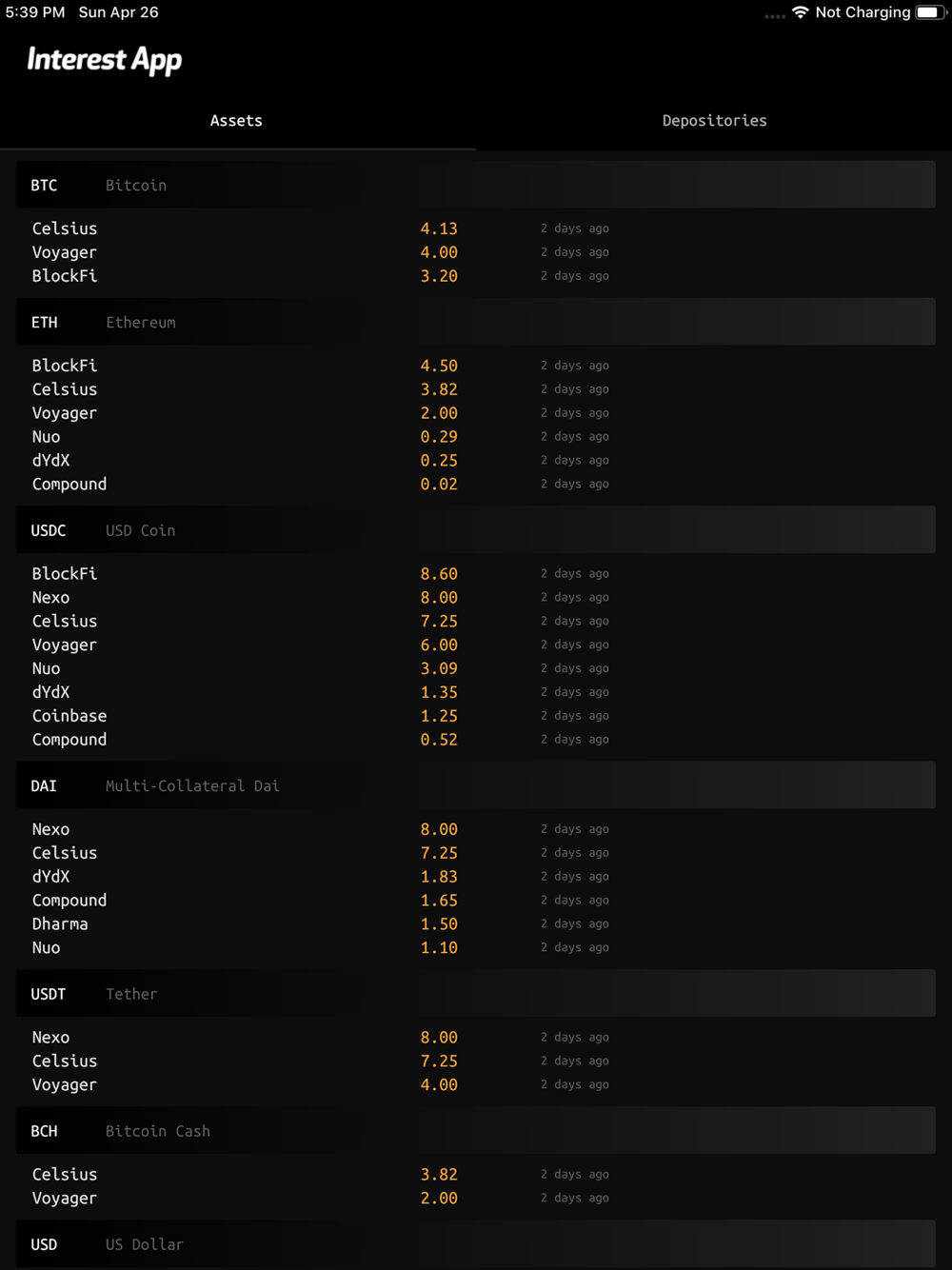This screenshot has width=952, height=1270.
Task: Select the Dharma row under DAI
Action: [476, 923]
